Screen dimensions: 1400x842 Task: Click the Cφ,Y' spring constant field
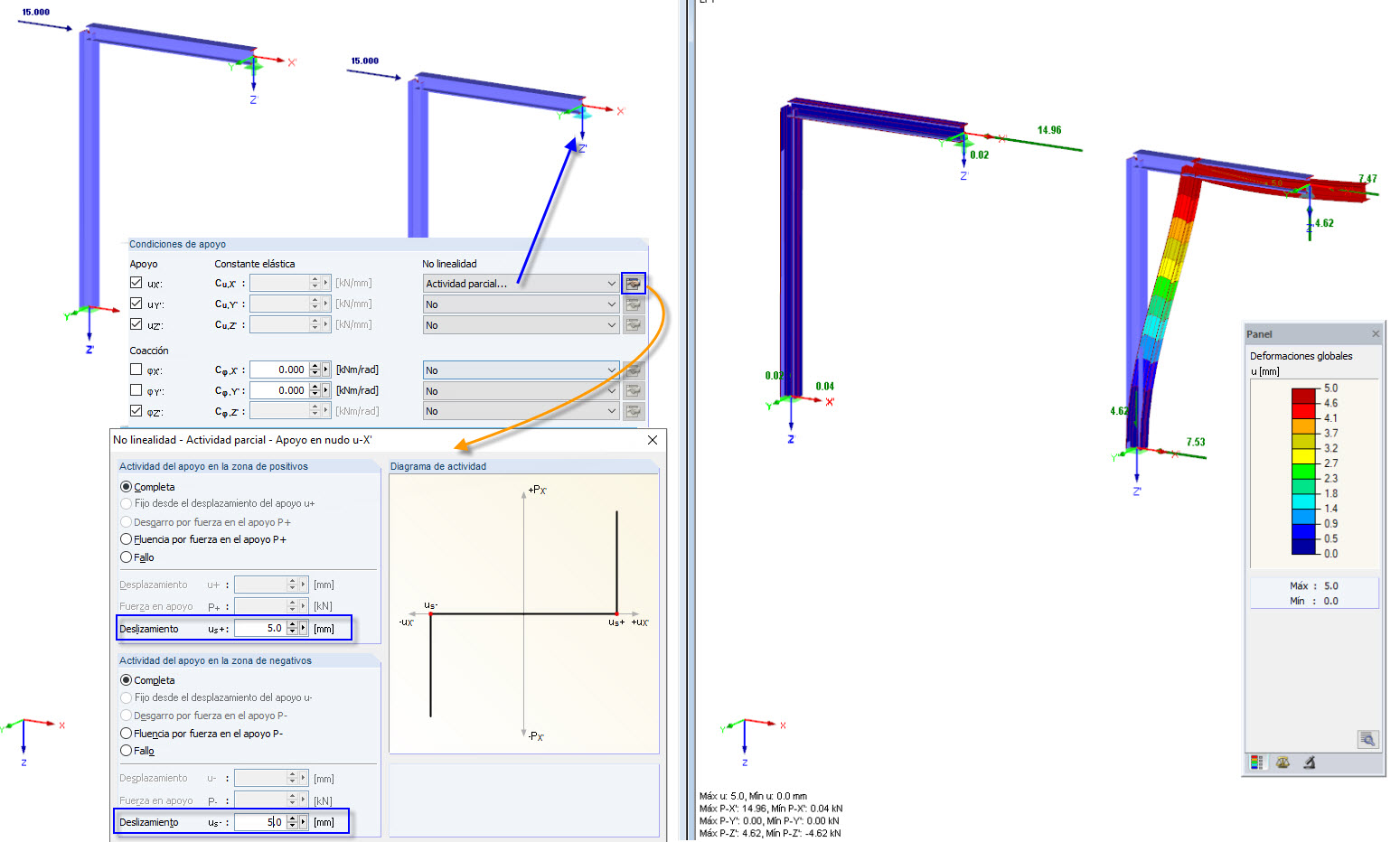coord(279,390)
